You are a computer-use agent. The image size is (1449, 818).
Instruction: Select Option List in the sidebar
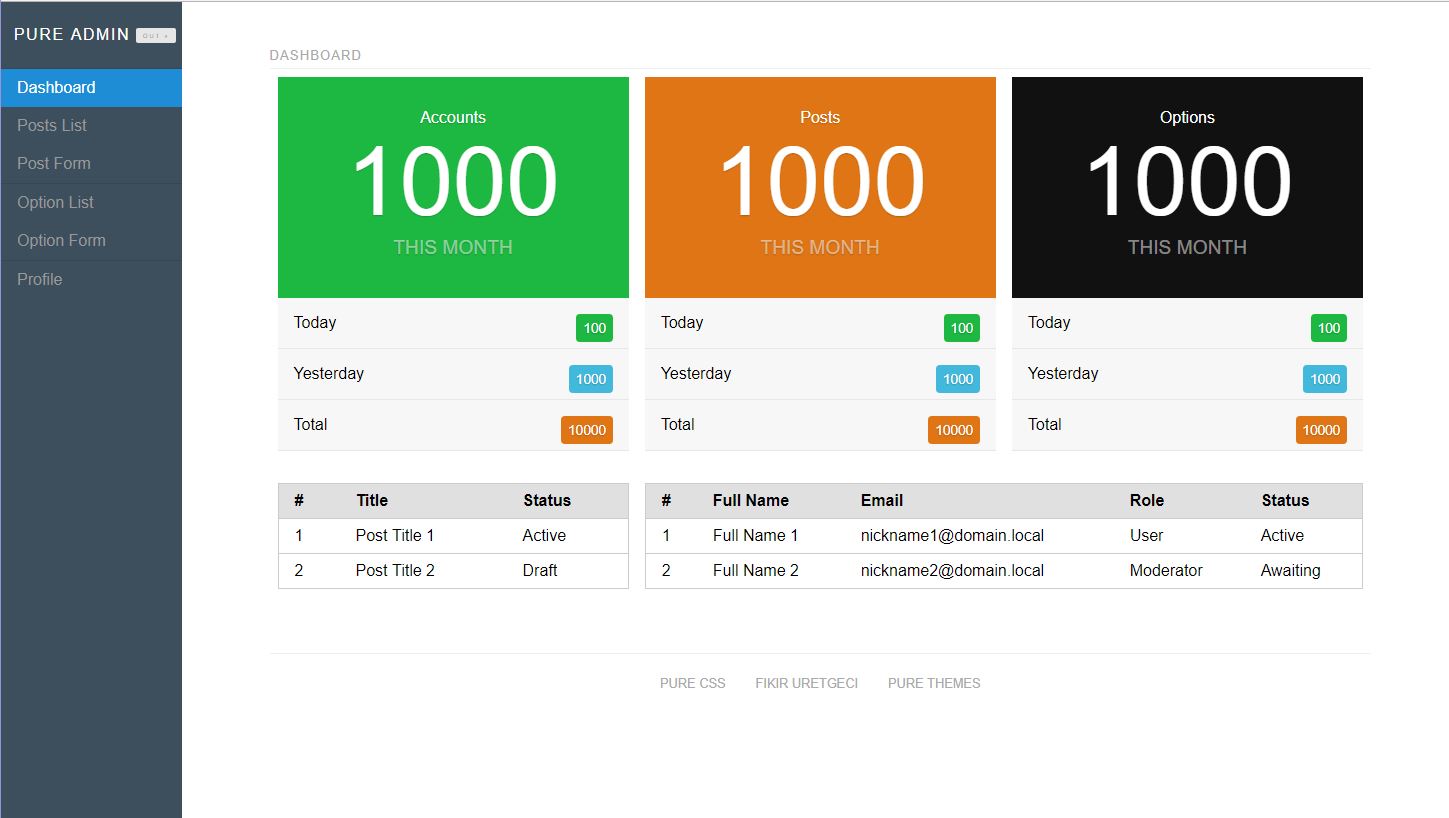pos(91,202)
